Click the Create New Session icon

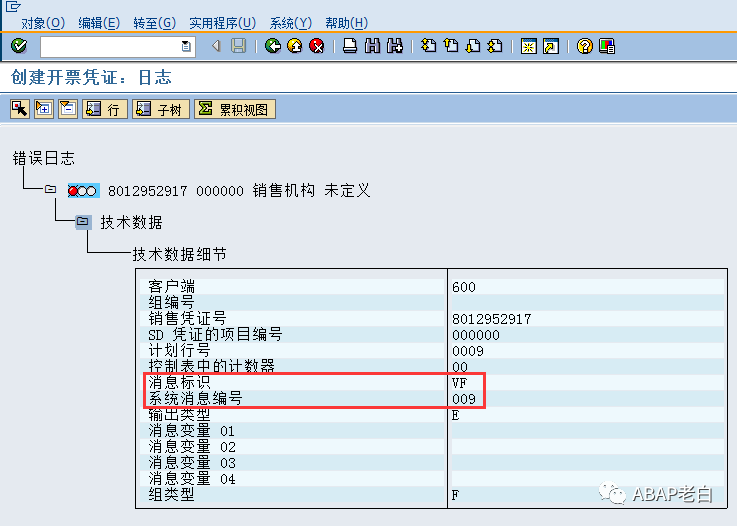[x=528, y=46]
